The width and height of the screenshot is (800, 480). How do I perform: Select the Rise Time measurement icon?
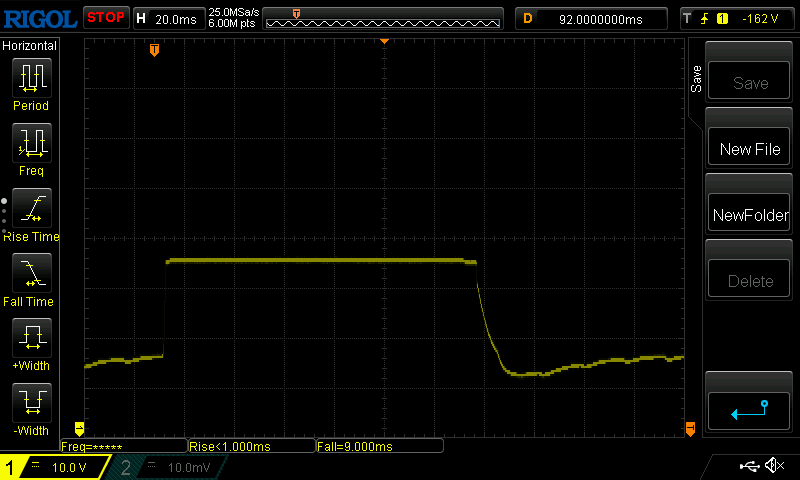(30, 208)
